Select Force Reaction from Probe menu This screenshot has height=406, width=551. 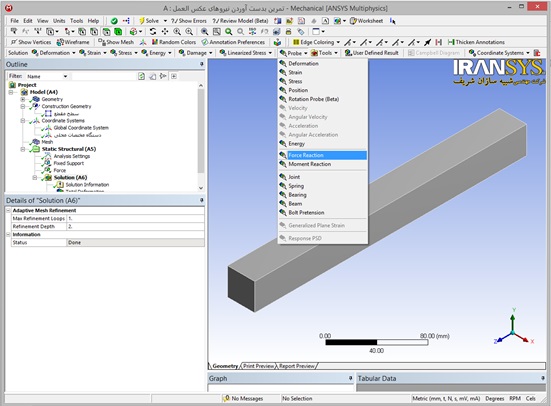tap(323, 155)
